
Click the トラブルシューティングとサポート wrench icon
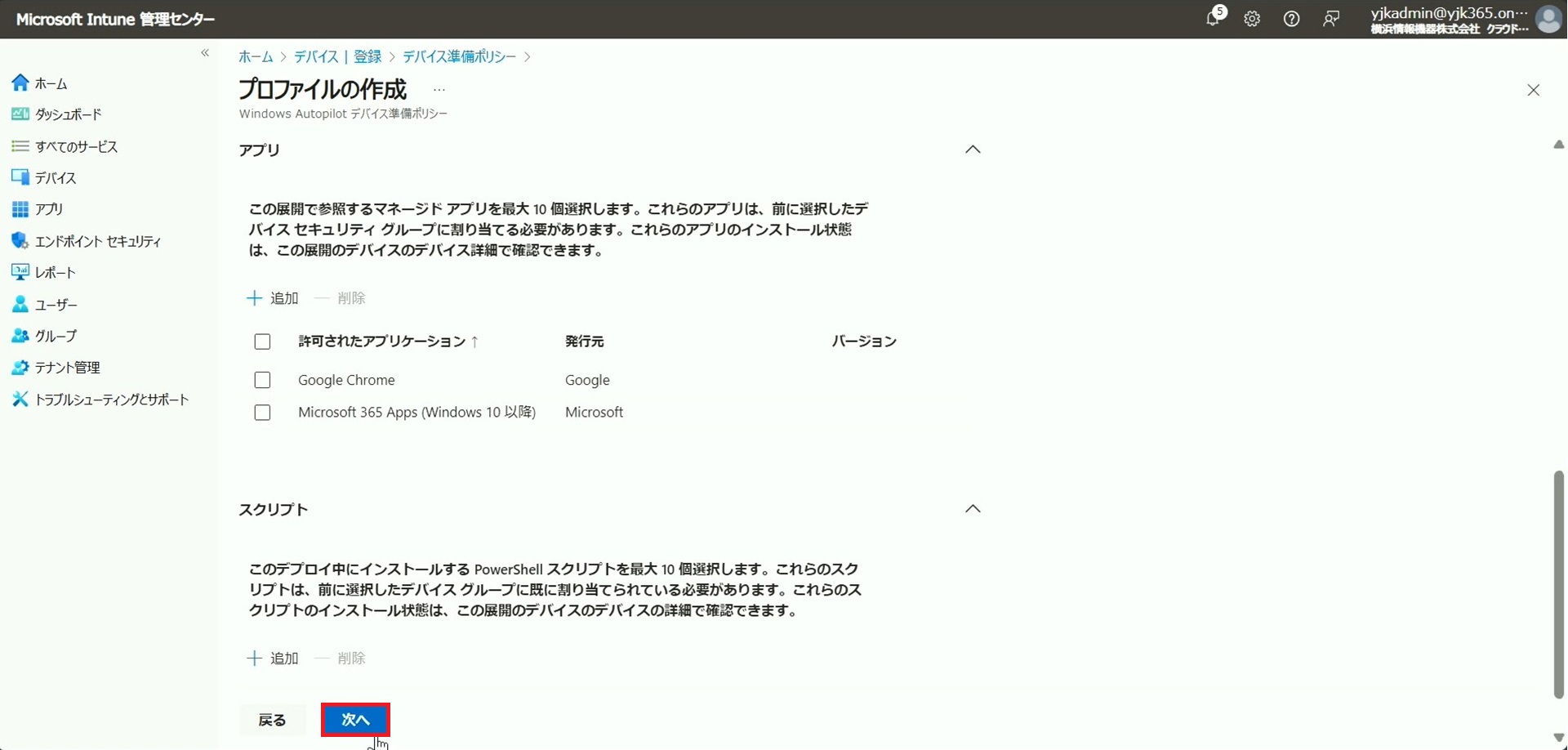[20, 399]
